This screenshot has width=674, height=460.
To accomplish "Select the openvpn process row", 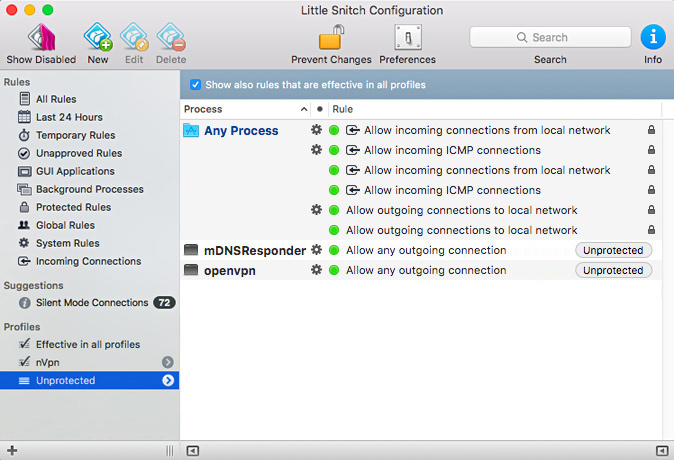I will tap(230, 271).
